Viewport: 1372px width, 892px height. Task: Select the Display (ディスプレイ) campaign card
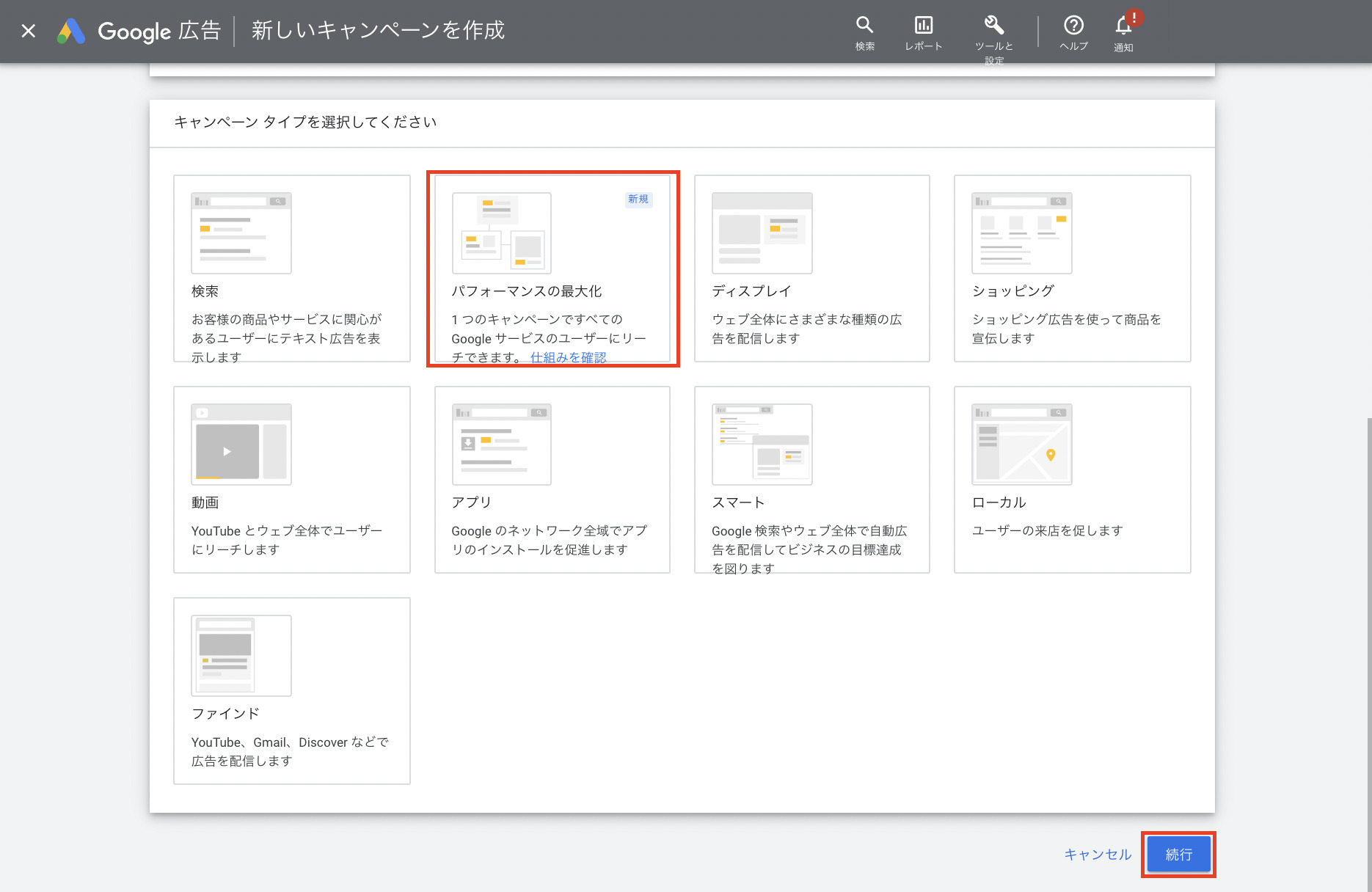811,268
